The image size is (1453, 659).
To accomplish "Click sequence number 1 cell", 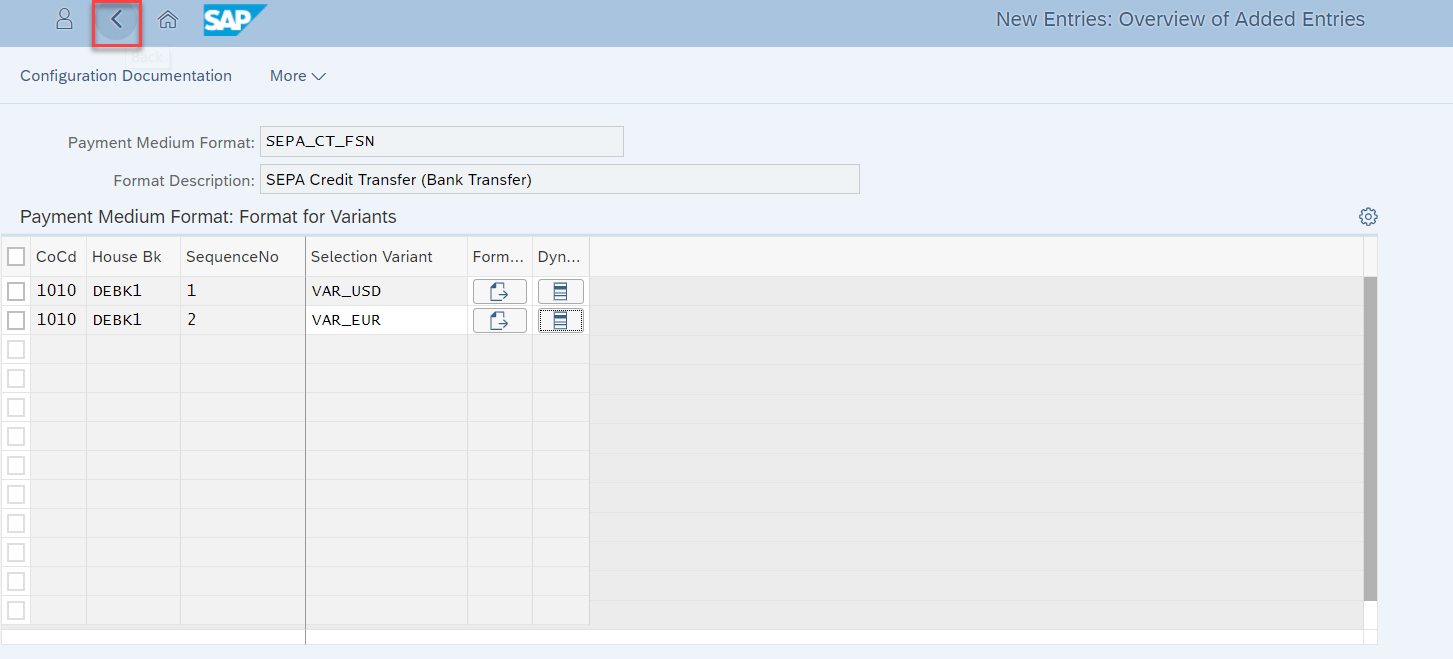I will point(243,291).
